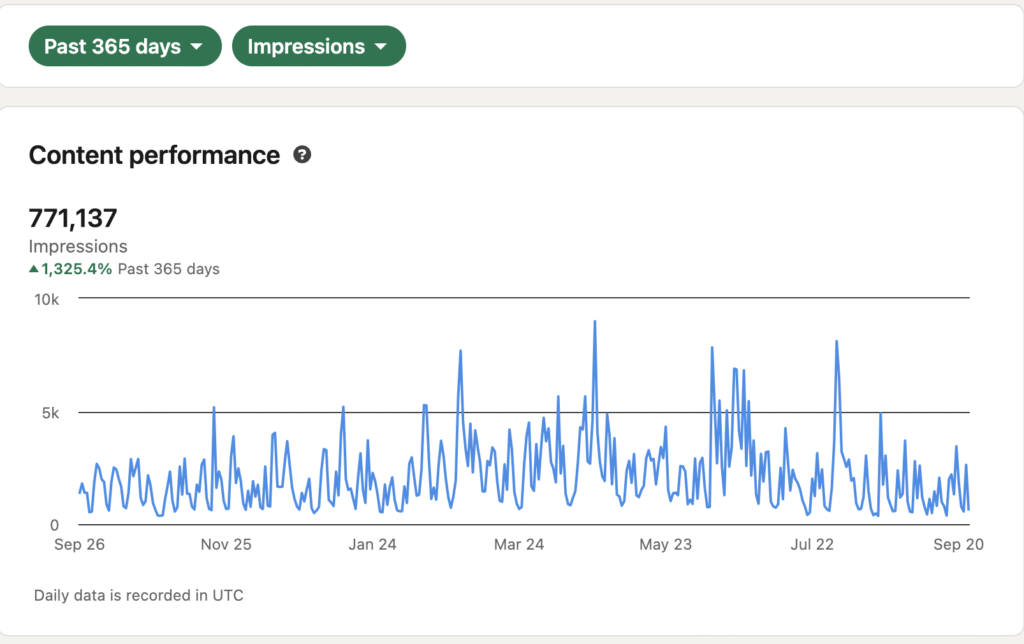Click the help question mark icon
Viewport: 1024px width, 644px height.
click(301, 155)
